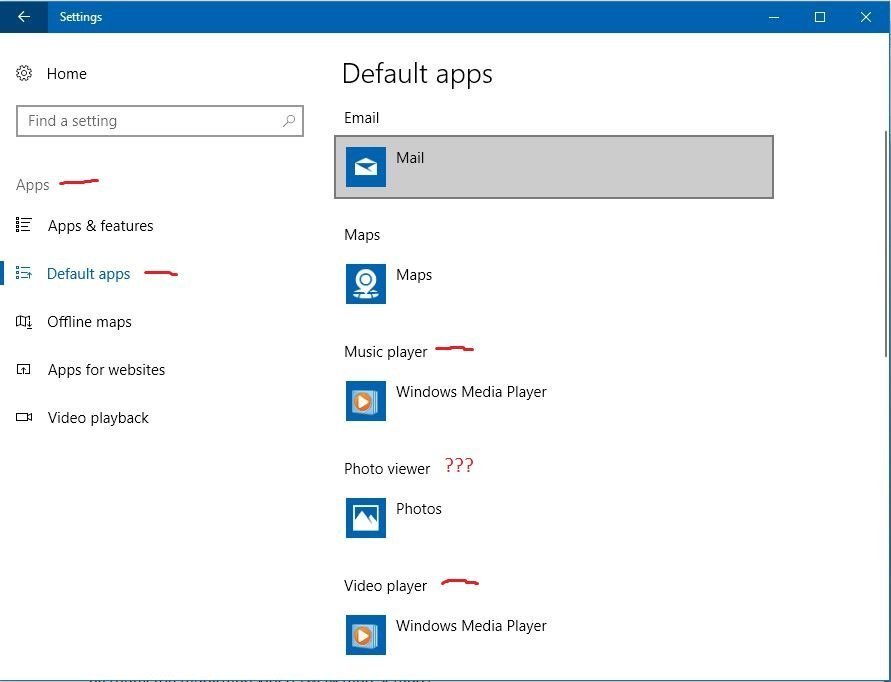This screenshot has width=891, height=682.
Task: Focus the Find a setting search box
Action: click(x=160, y=121)
